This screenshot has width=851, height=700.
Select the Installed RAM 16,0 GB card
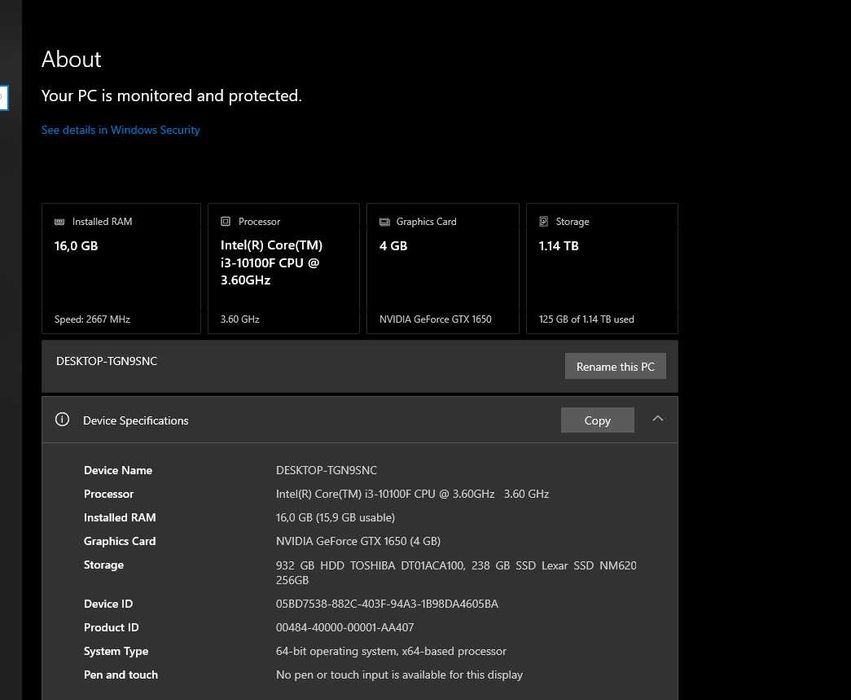click(x=121, y=268)
